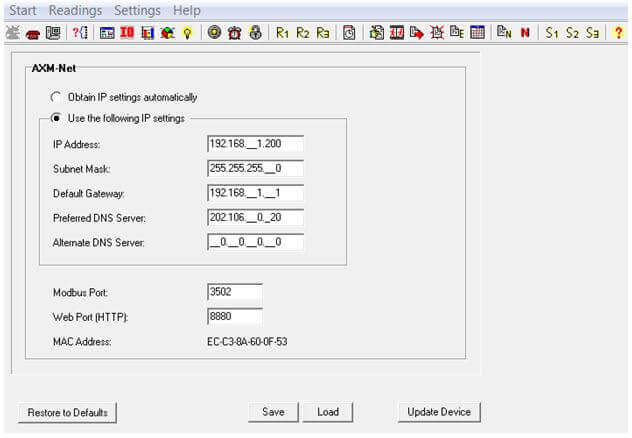
Task: Select Obtain IP settings automatically
Action: click(56, 97)
